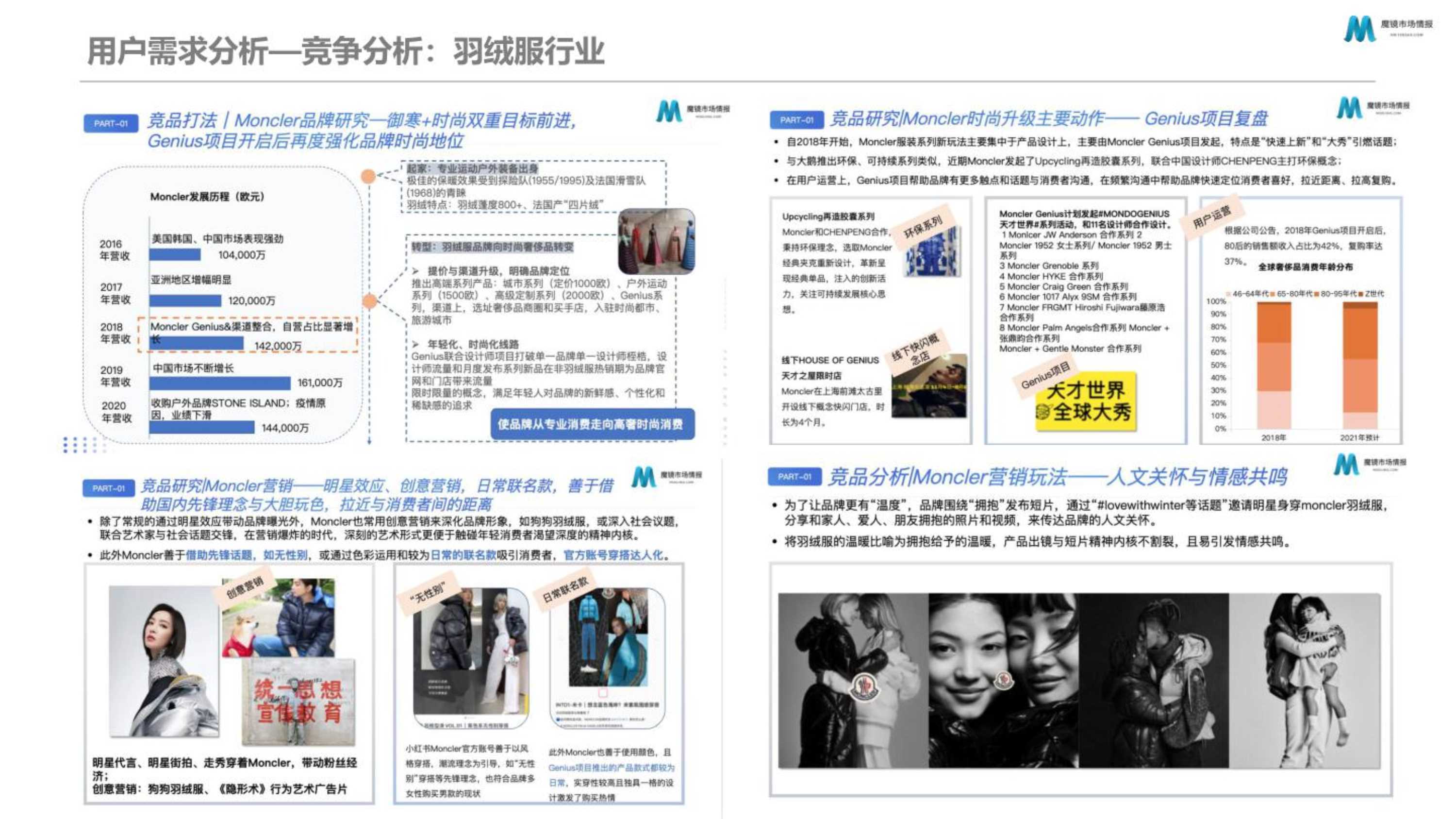This screenshot has width=1456, height=819.
Task: Click the 2020 revenue bar labeled 144,000万
Action: point(202,427)
